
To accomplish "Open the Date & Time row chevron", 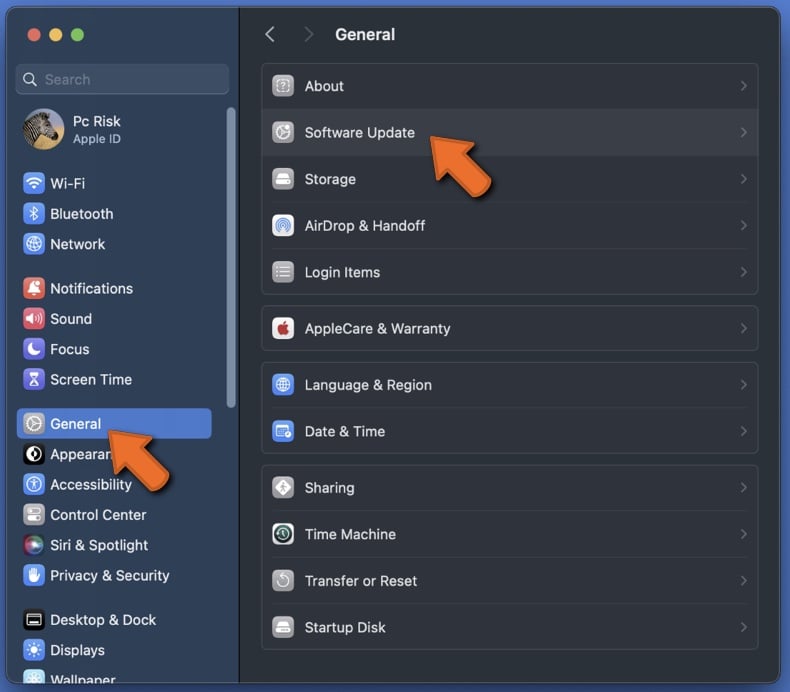I will (x=743, y=431).
